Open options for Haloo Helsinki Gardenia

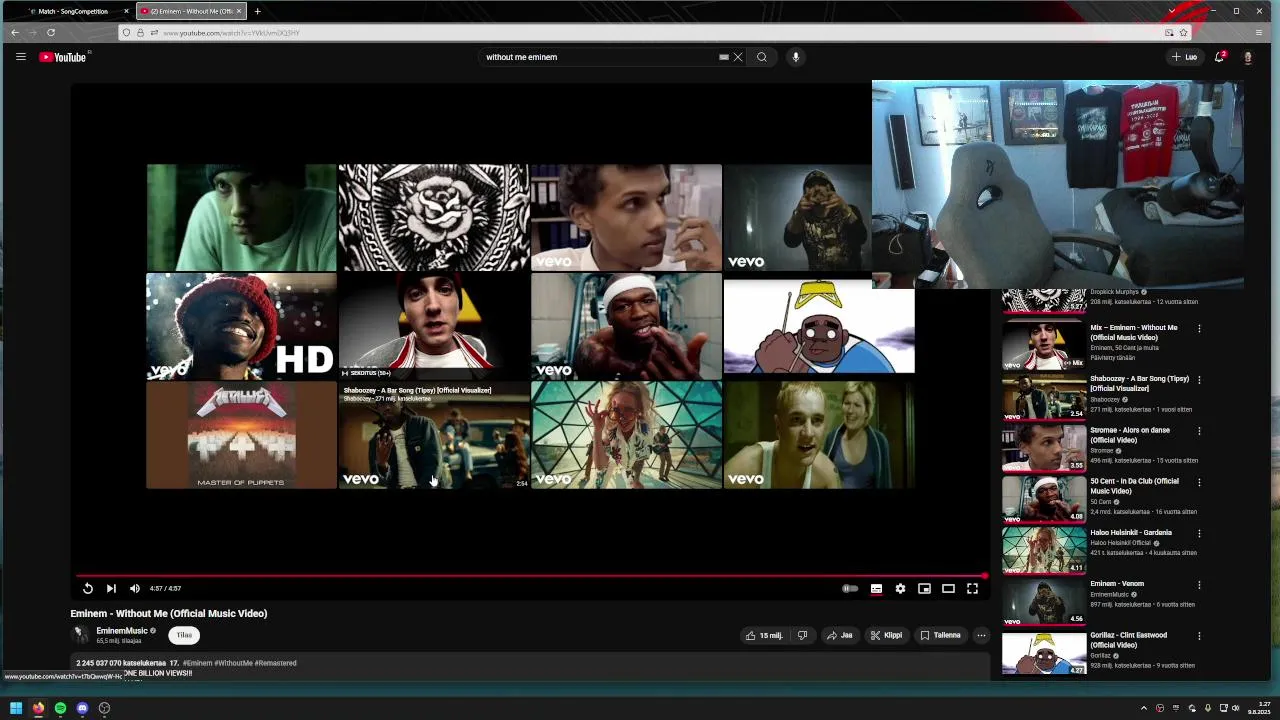point(1199,533)
